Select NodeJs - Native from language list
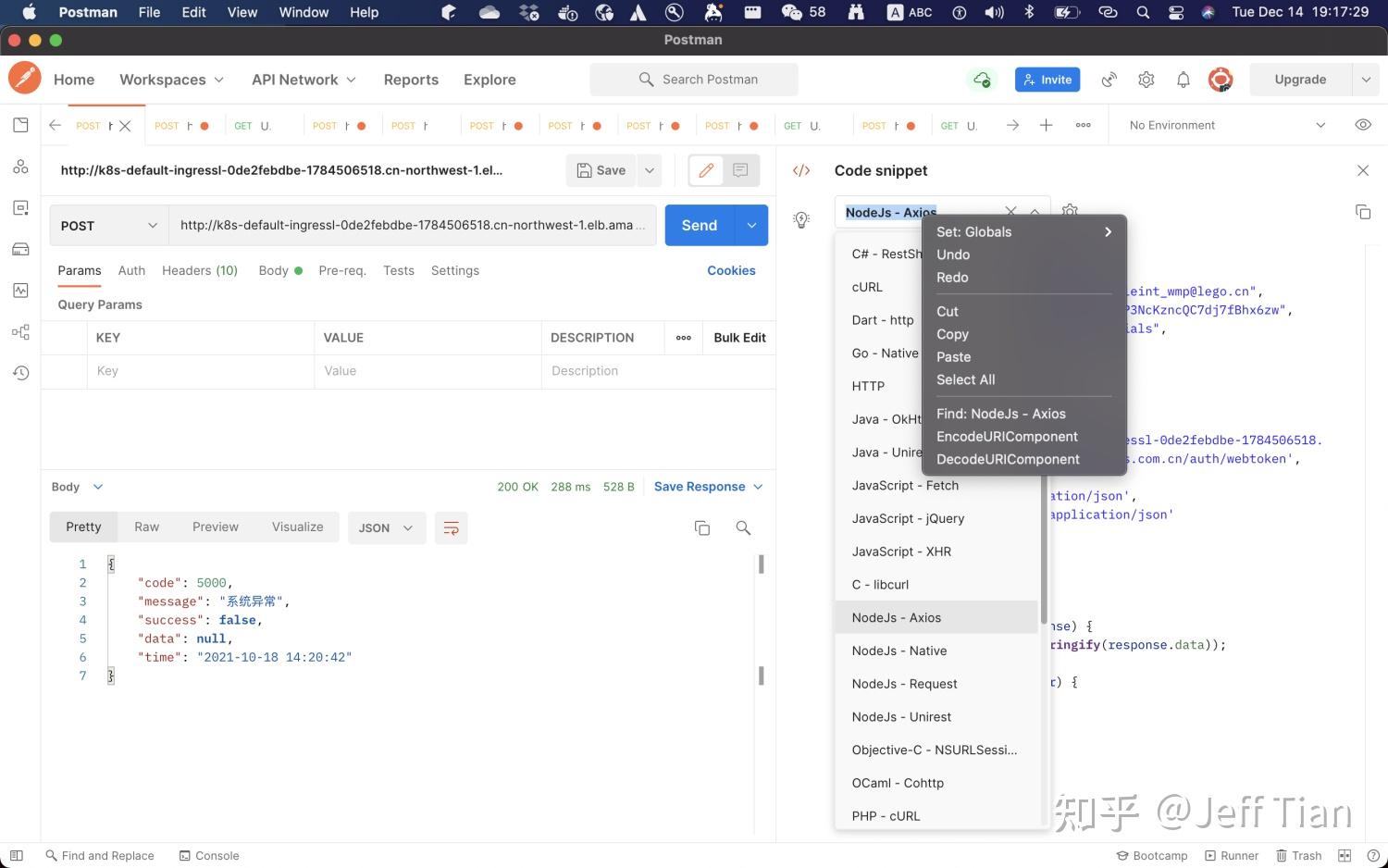This screenshot has width=1388, height=868. coord(936,651)
